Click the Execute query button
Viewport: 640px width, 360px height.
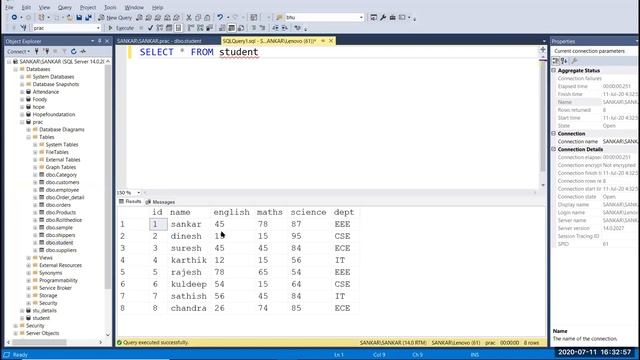121,28
